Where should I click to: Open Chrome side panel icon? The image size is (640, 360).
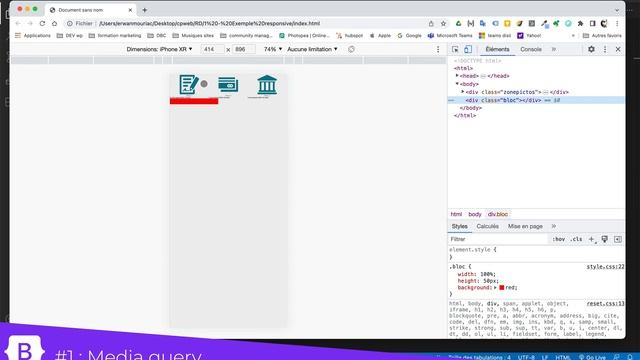pos(592,24)
